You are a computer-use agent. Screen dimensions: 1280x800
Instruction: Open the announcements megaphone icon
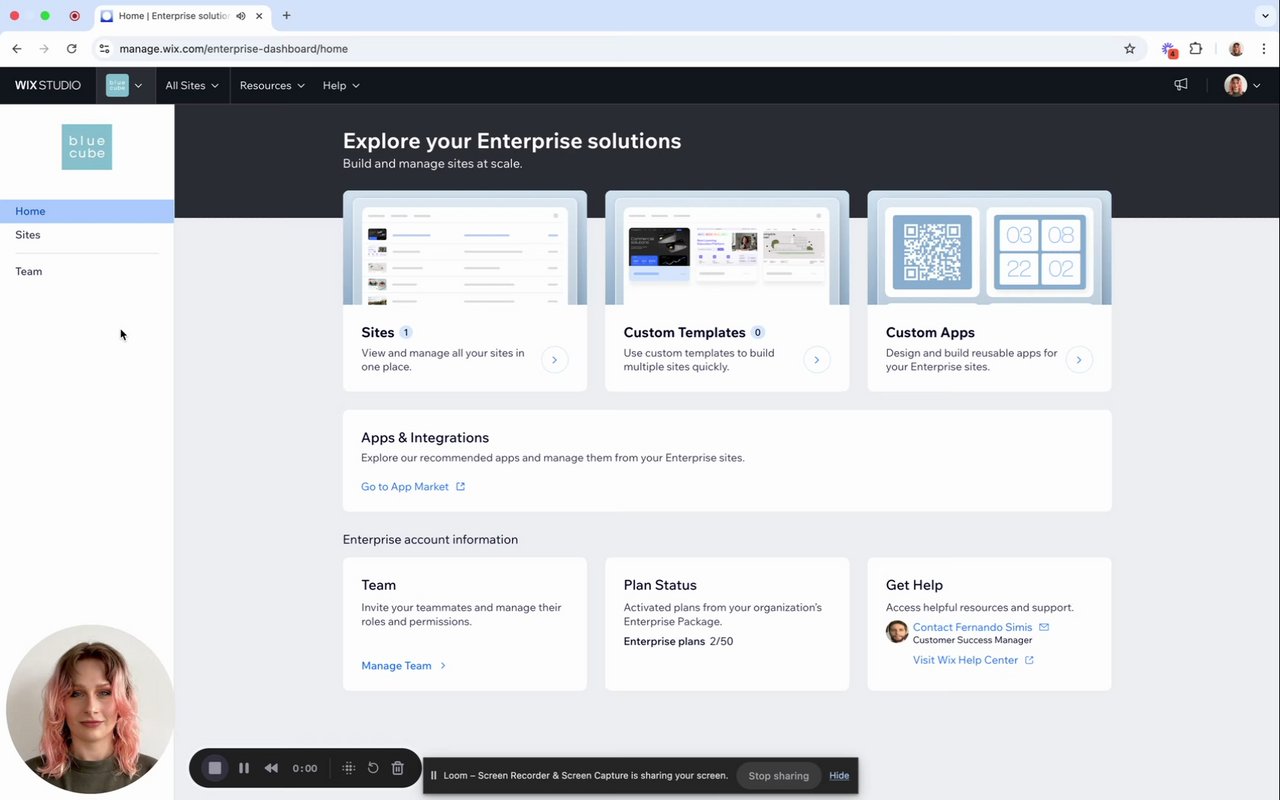[x=1181, y=85]
